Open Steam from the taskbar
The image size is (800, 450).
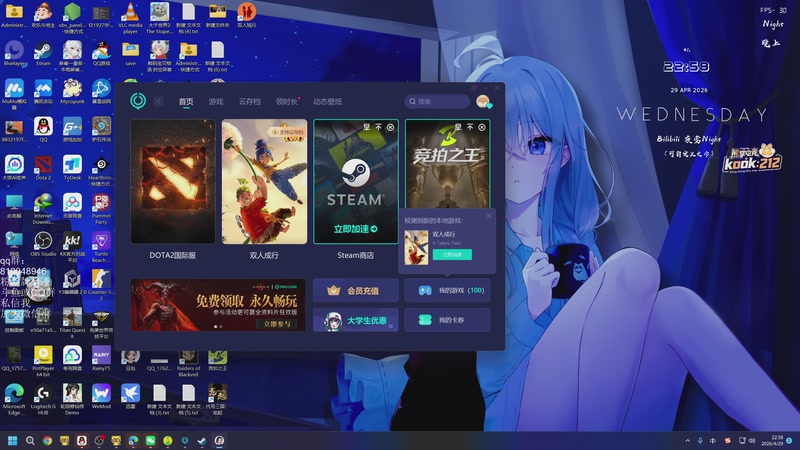(202, 440)
